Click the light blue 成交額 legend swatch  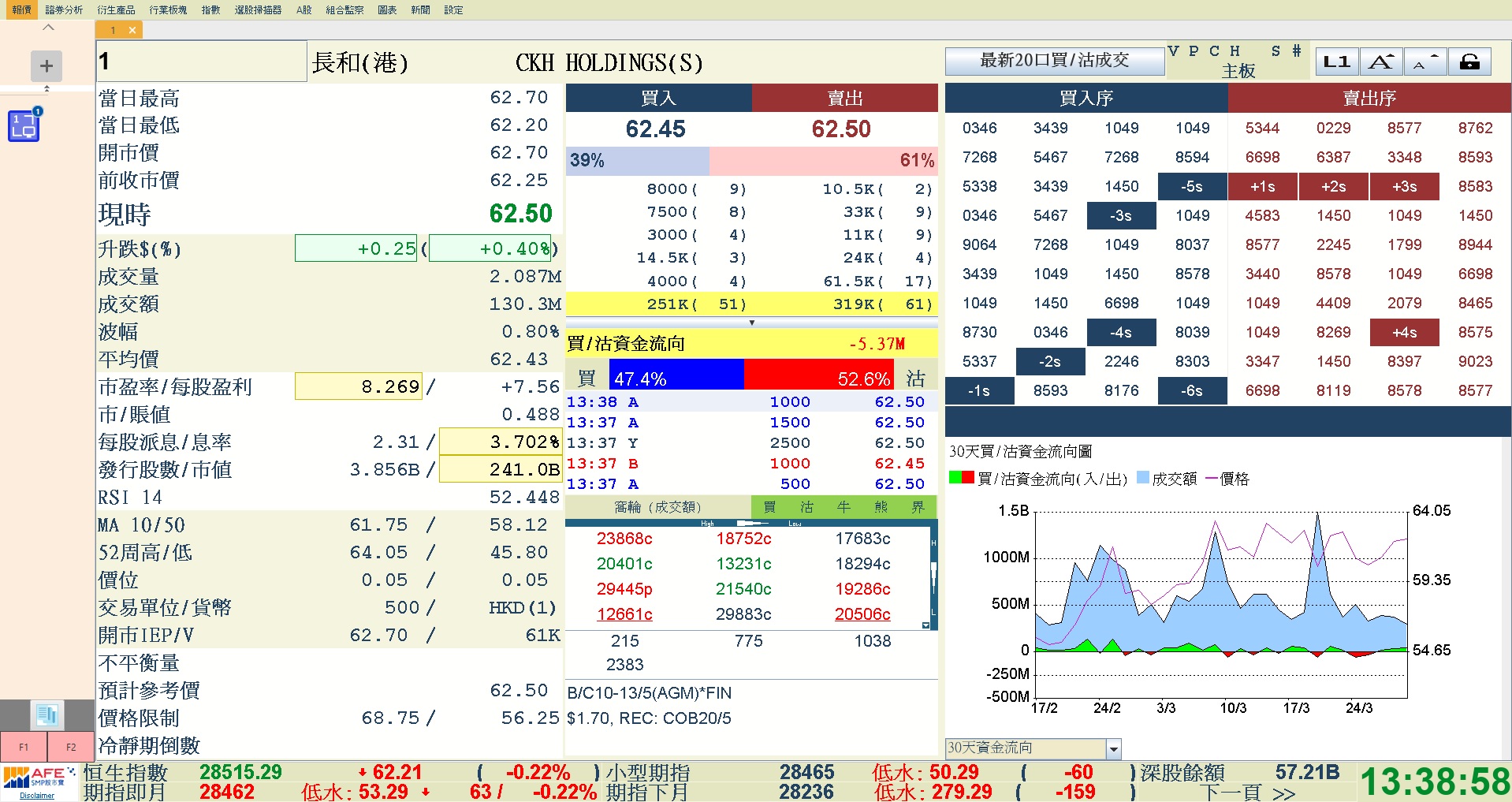(x=1143, y=478)
